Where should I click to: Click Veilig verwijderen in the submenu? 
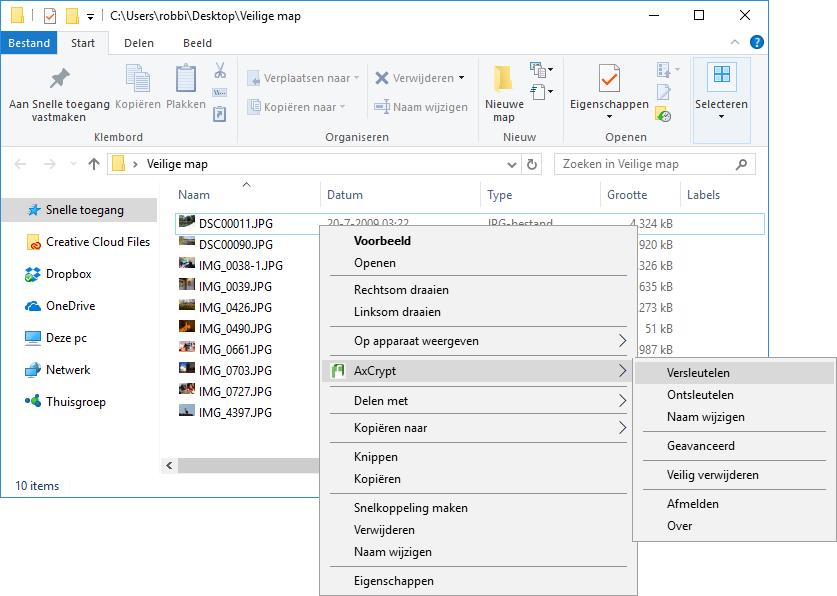coord(712,475)
